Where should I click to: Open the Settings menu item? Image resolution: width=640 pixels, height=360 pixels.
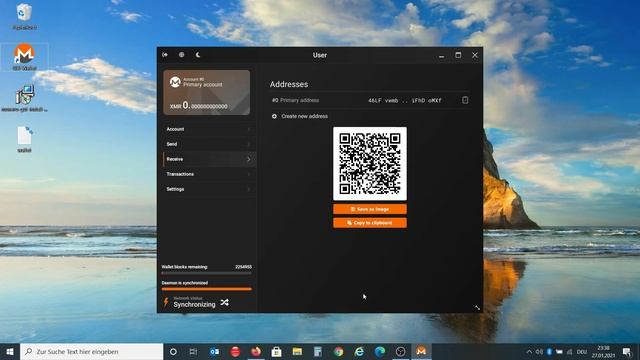(209, 189)
